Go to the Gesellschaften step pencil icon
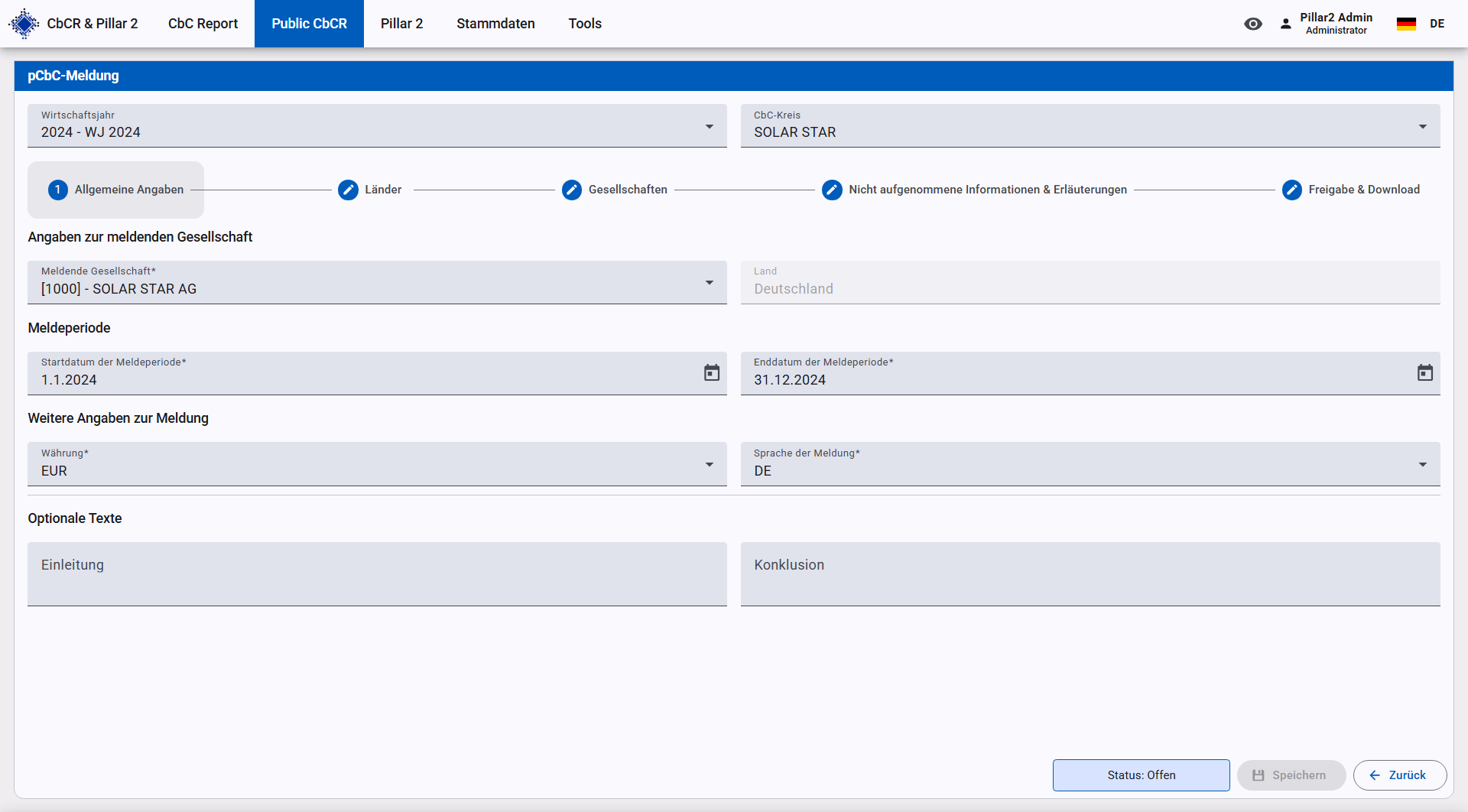The height and width of the screenshot is (812, 1468). [572, 190]
